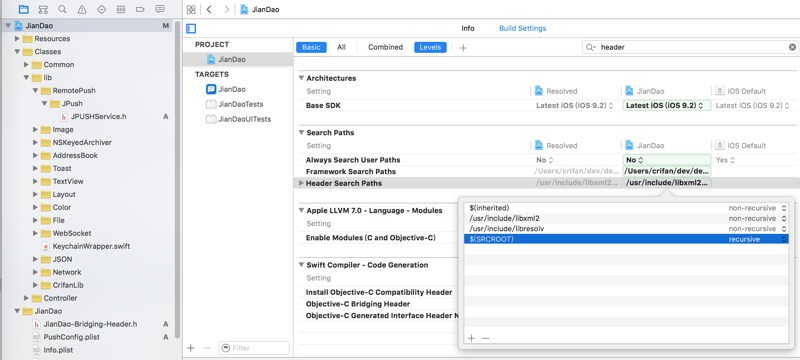Collapse the Architectures section
The height and width of the screenshot is (360, 800).
301,78
